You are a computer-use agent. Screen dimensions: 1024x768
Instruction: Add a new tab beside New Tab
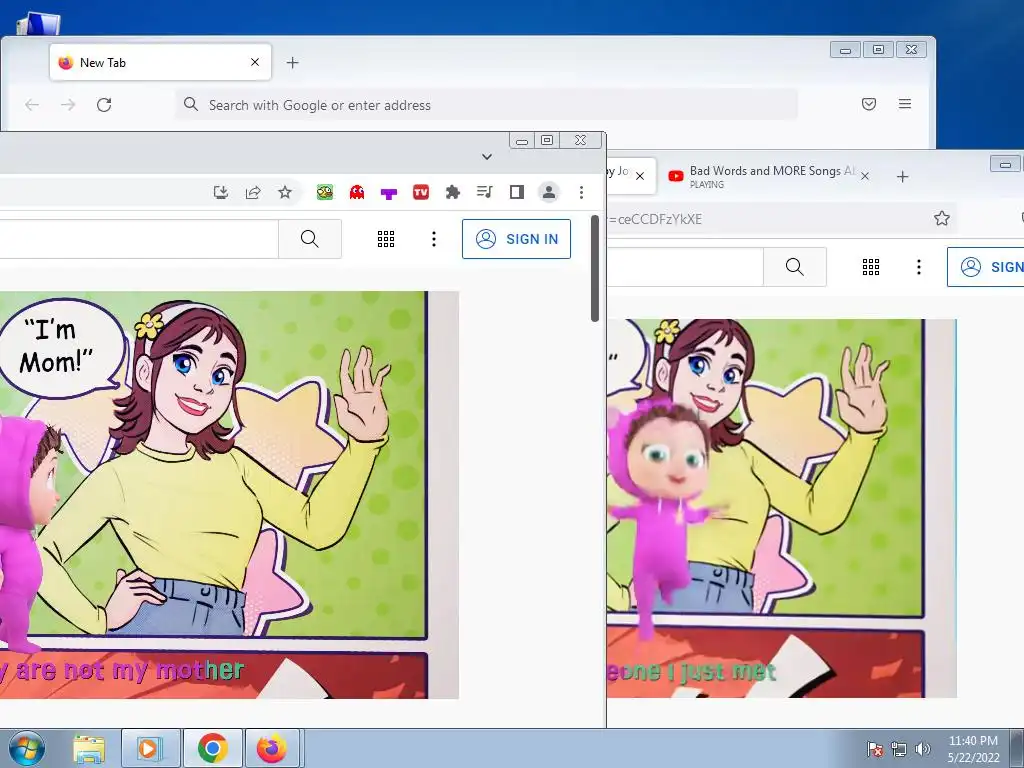pos(293,63)
